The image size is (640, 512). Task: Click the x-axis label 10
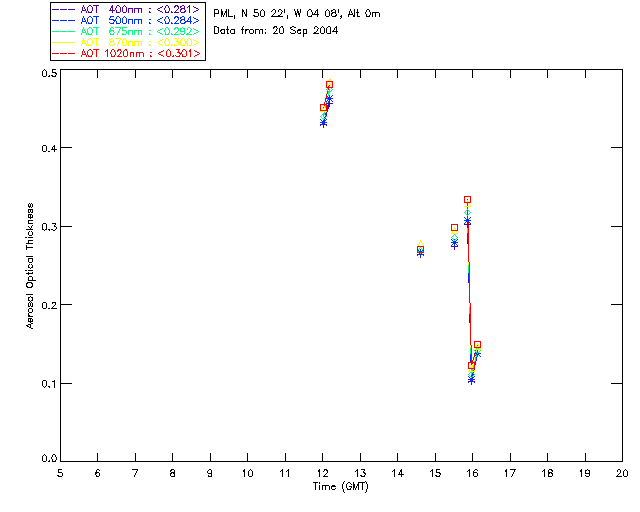coord(247,473)
